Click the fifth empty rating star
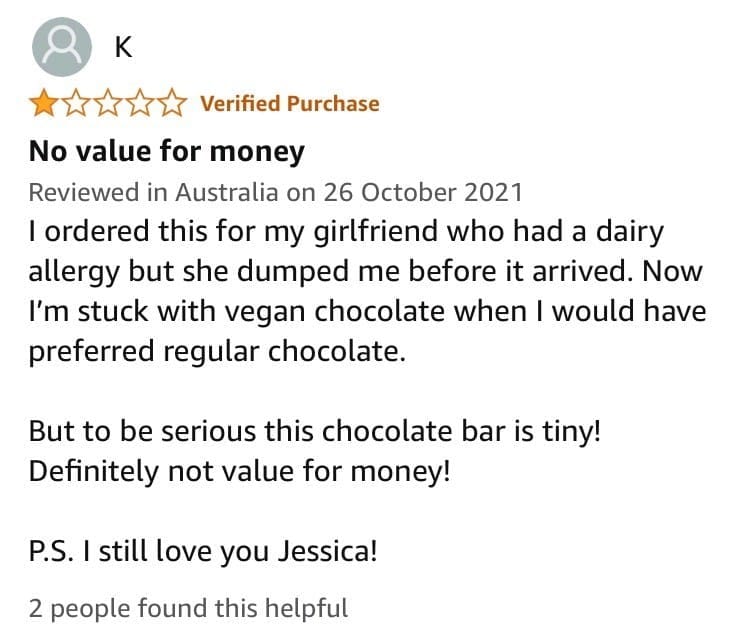750x635 pixels. coord(172,103)
